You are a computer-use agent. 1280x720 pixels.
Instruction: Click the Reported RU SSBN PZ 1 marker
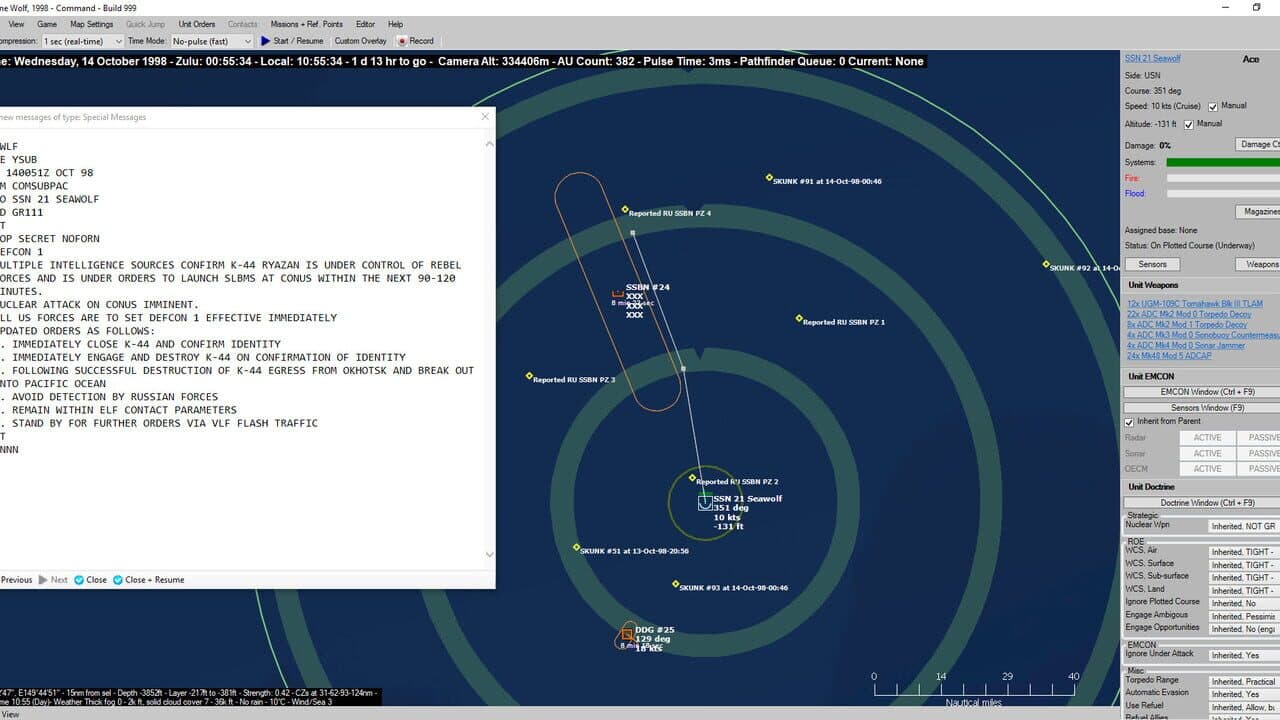point(799,319)
